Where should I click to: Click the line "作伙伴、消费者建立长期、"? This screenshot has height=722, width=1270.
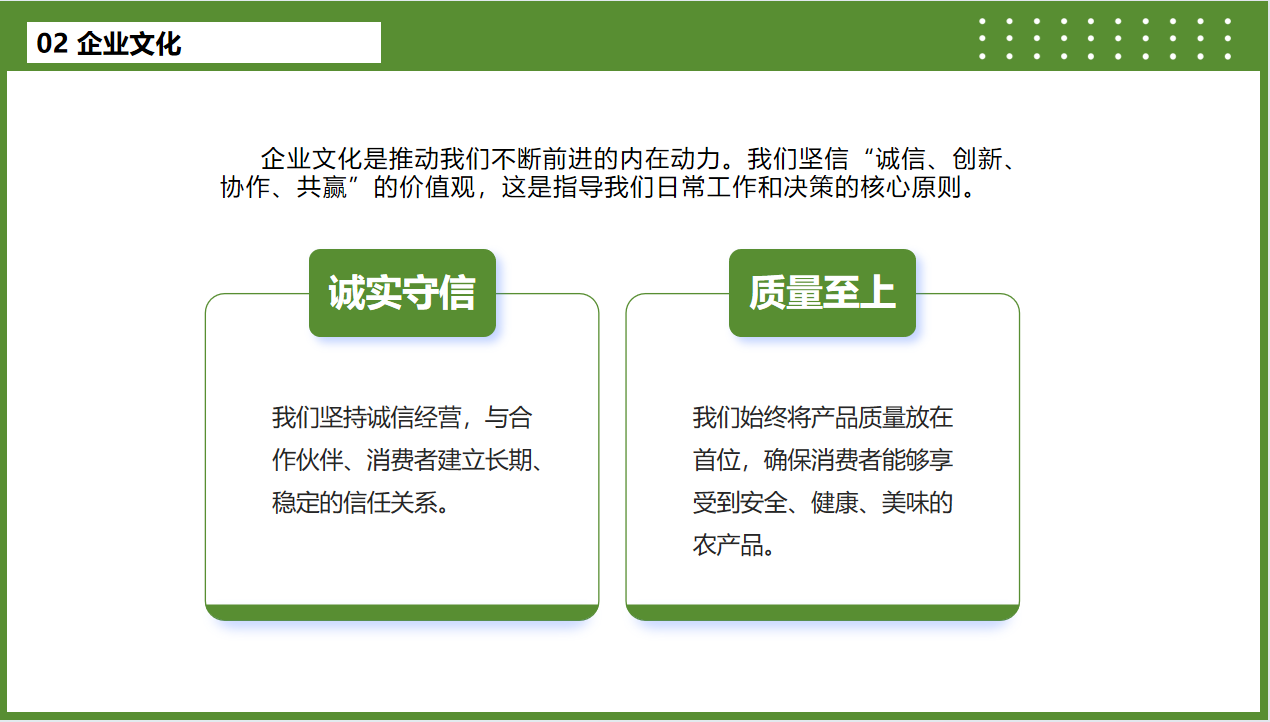(x=407, y=460)
